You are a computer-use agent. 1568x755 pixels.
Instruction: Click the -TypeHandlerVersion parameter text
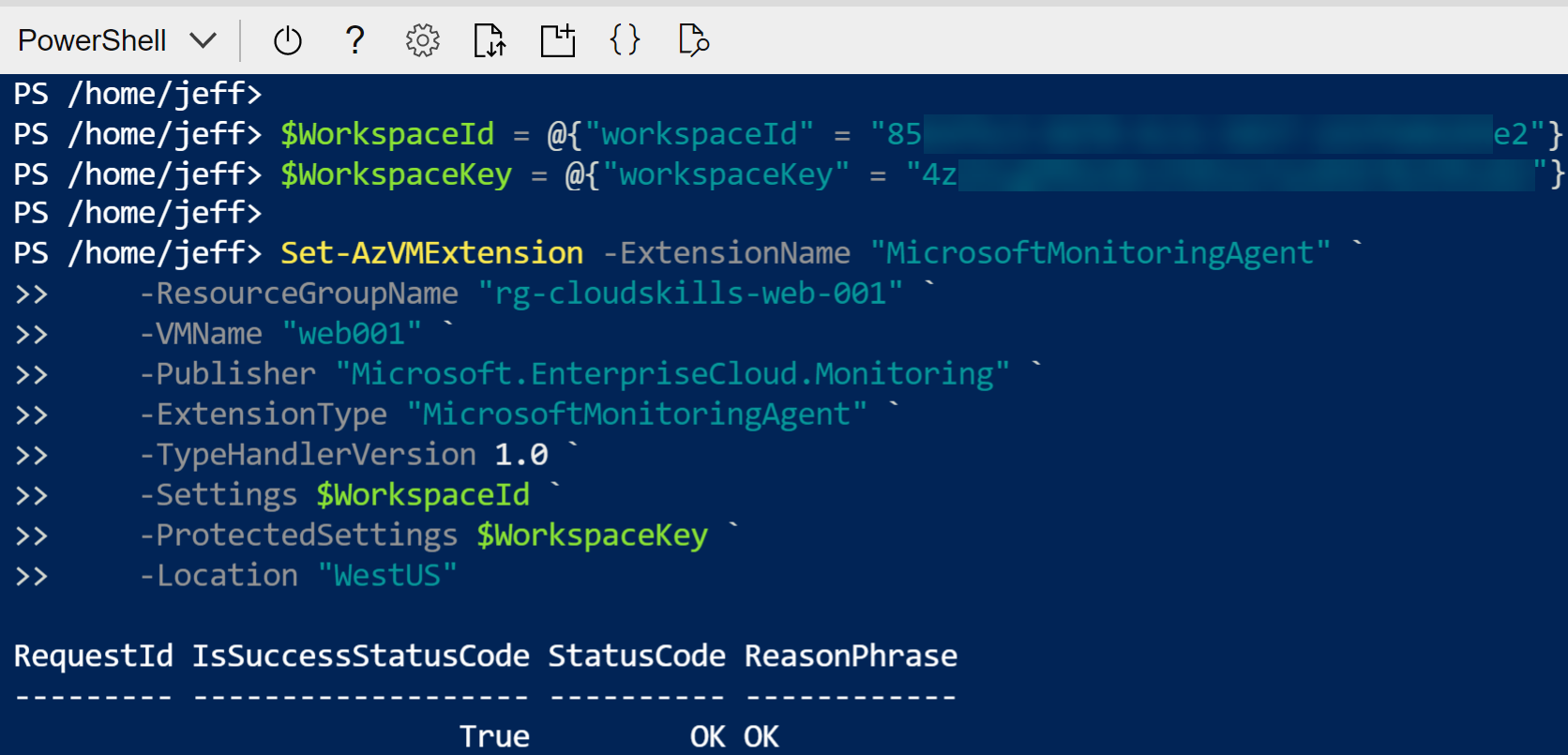[308, 455]
